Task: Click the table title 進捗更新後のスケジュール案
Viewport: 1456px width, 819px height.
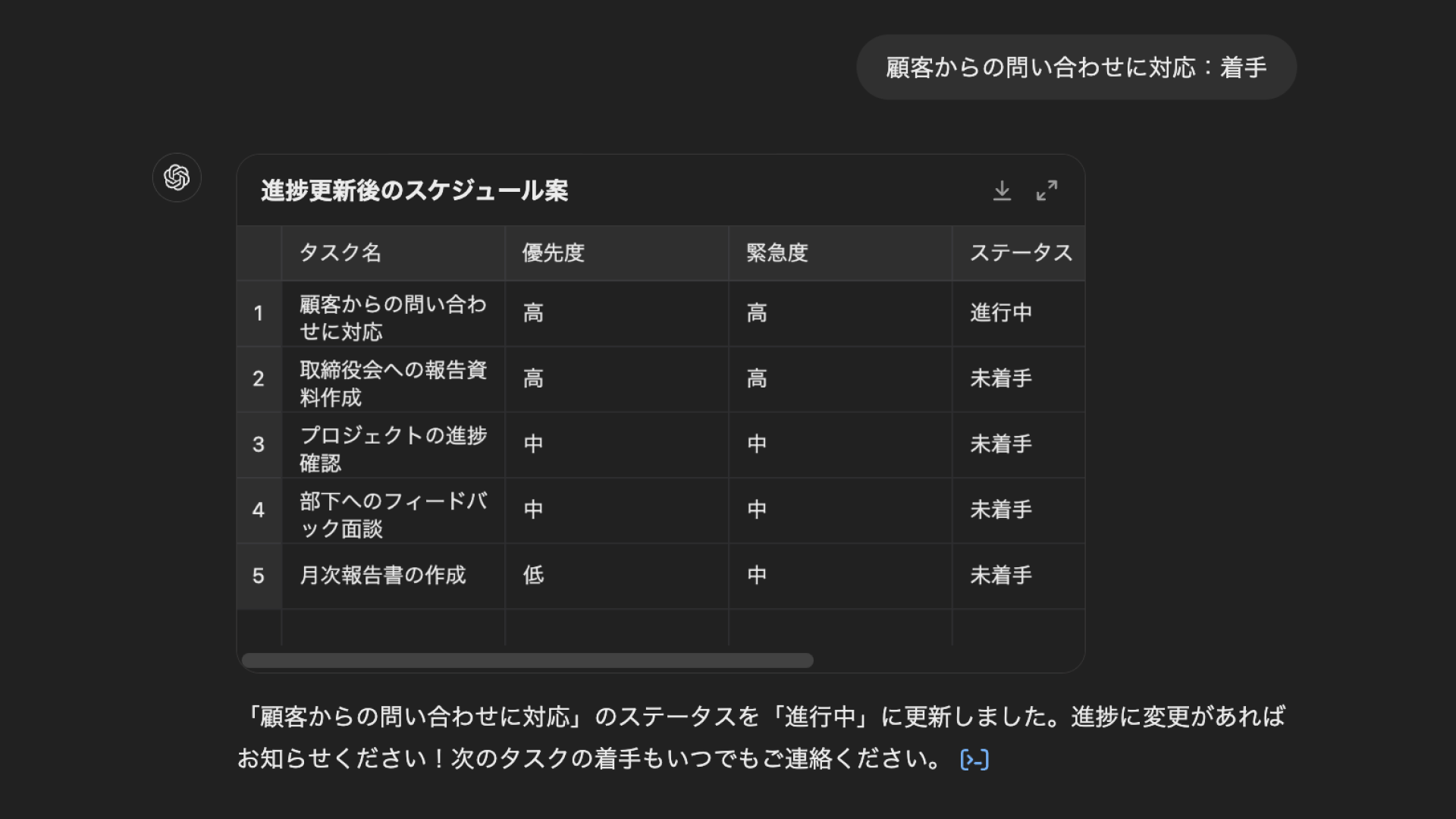Action: coord(414,190)
